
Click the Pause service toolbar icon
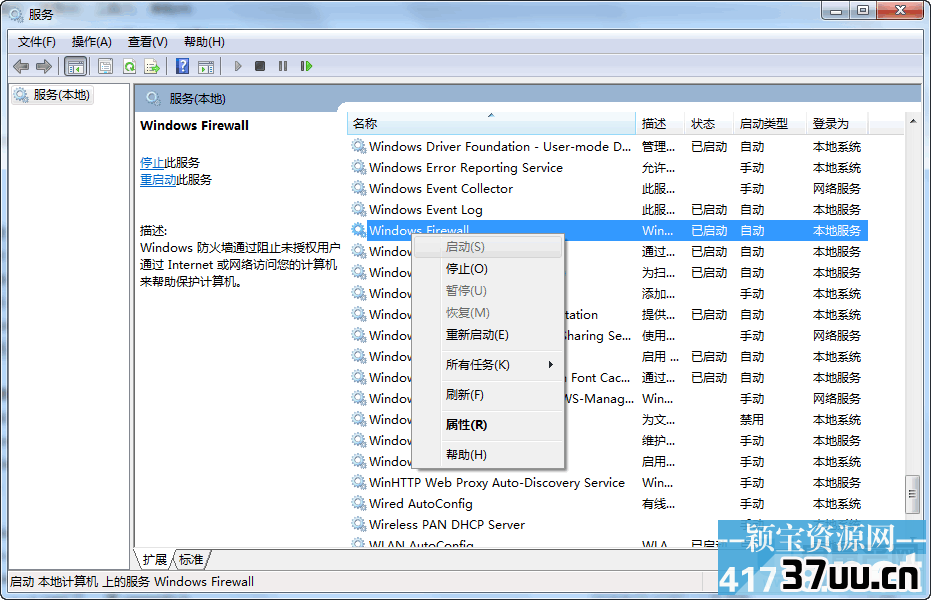283,66
